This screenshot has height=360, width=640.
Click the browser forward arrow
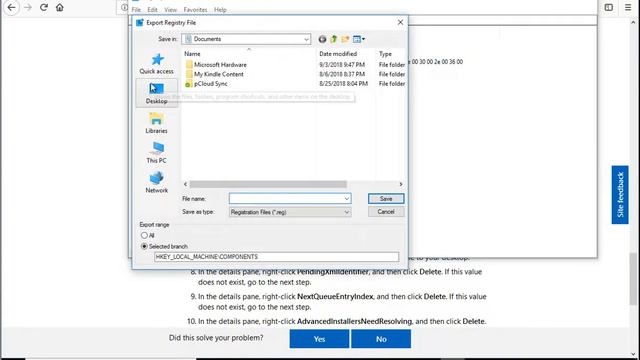pyautogui.click(x=28, y=7)
